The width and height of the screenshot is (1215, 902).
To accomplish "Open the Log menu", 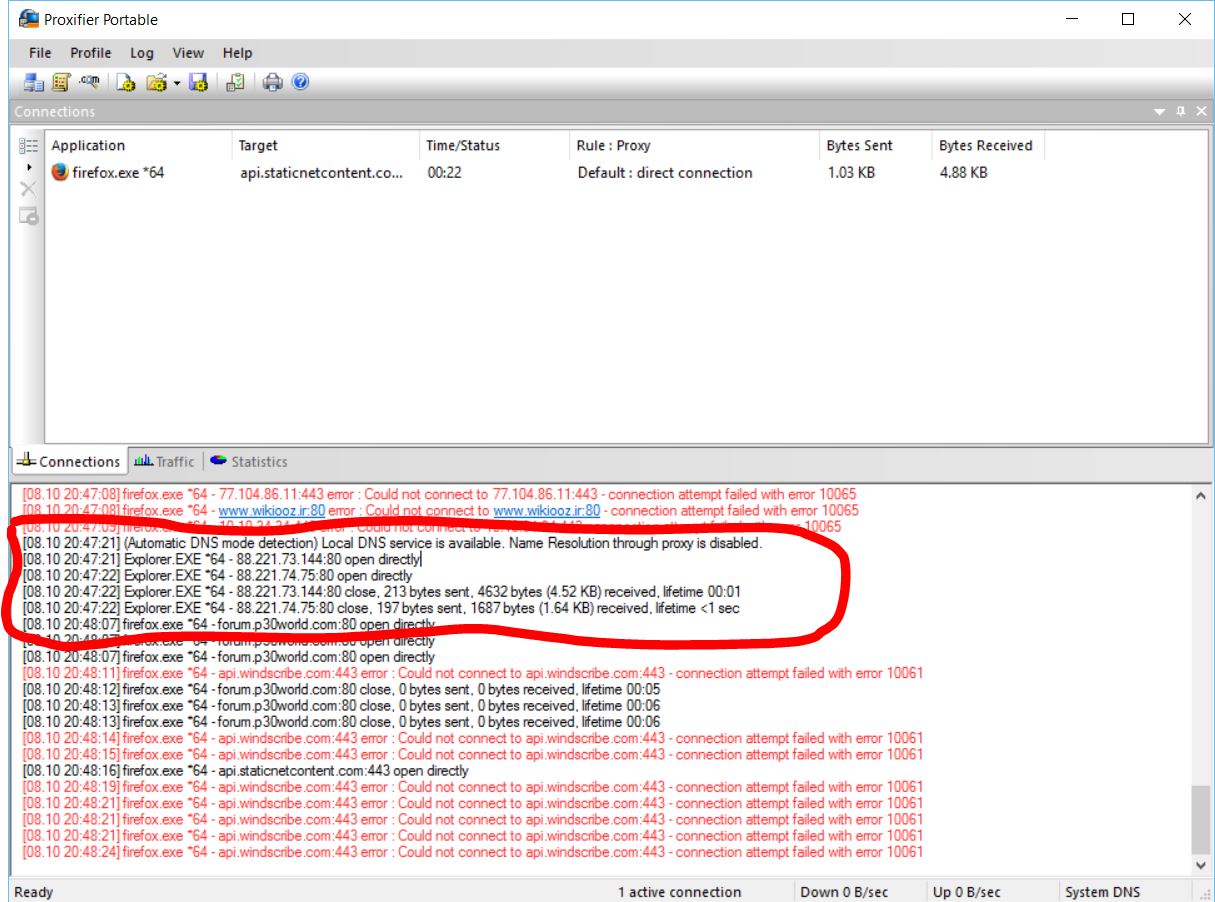I will click(142, 53).
